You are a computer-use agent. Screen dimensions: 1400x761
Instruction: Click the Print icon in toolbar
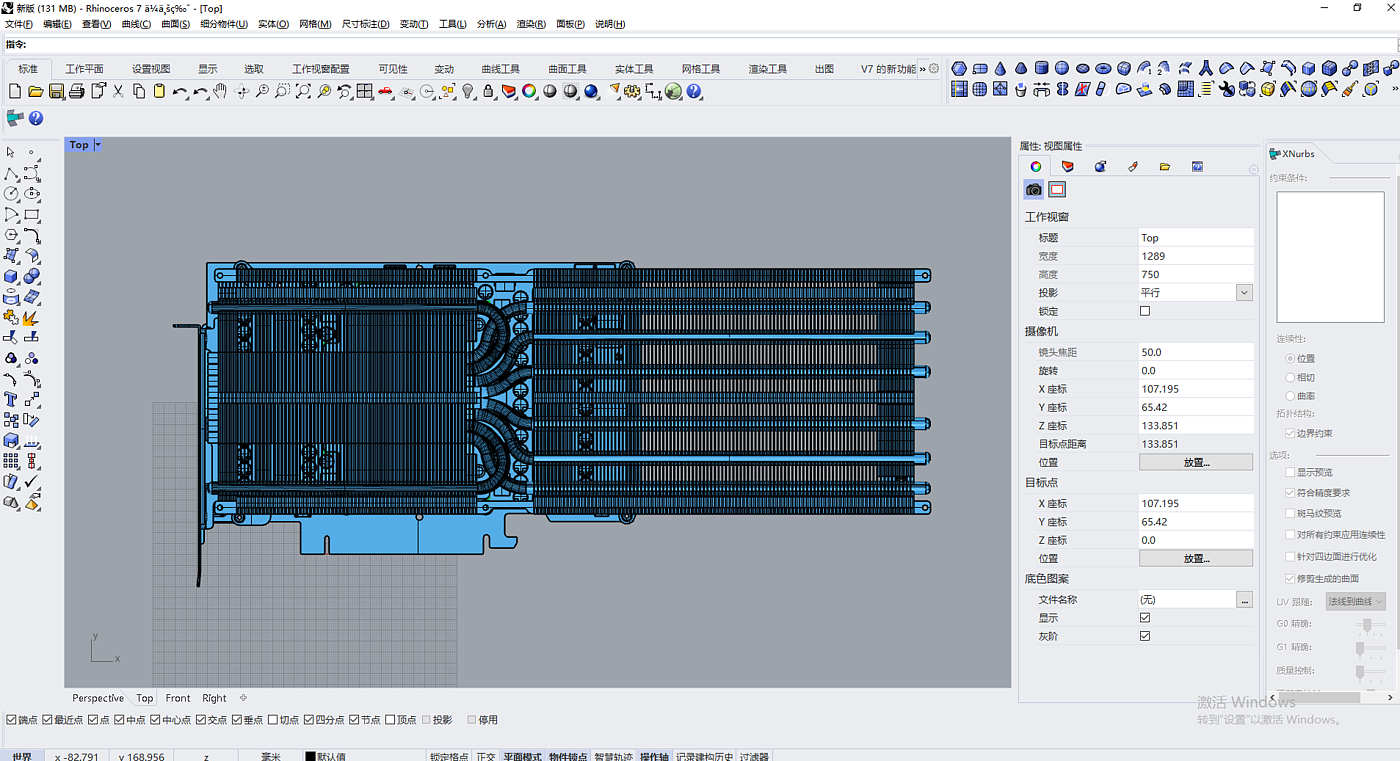click(x=77, y=91)
